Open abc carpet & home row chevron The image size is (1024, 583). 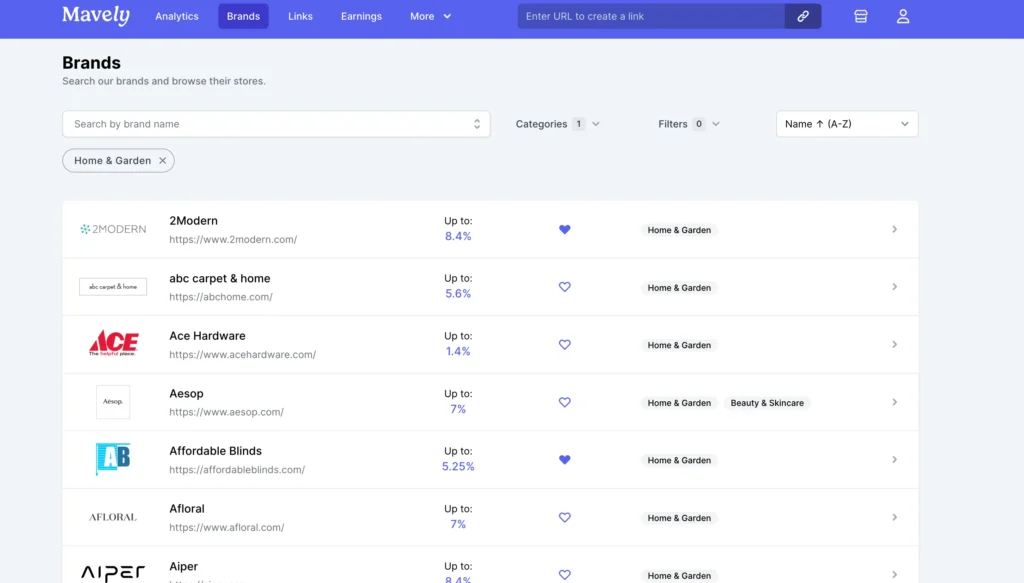tap(895, 287)
